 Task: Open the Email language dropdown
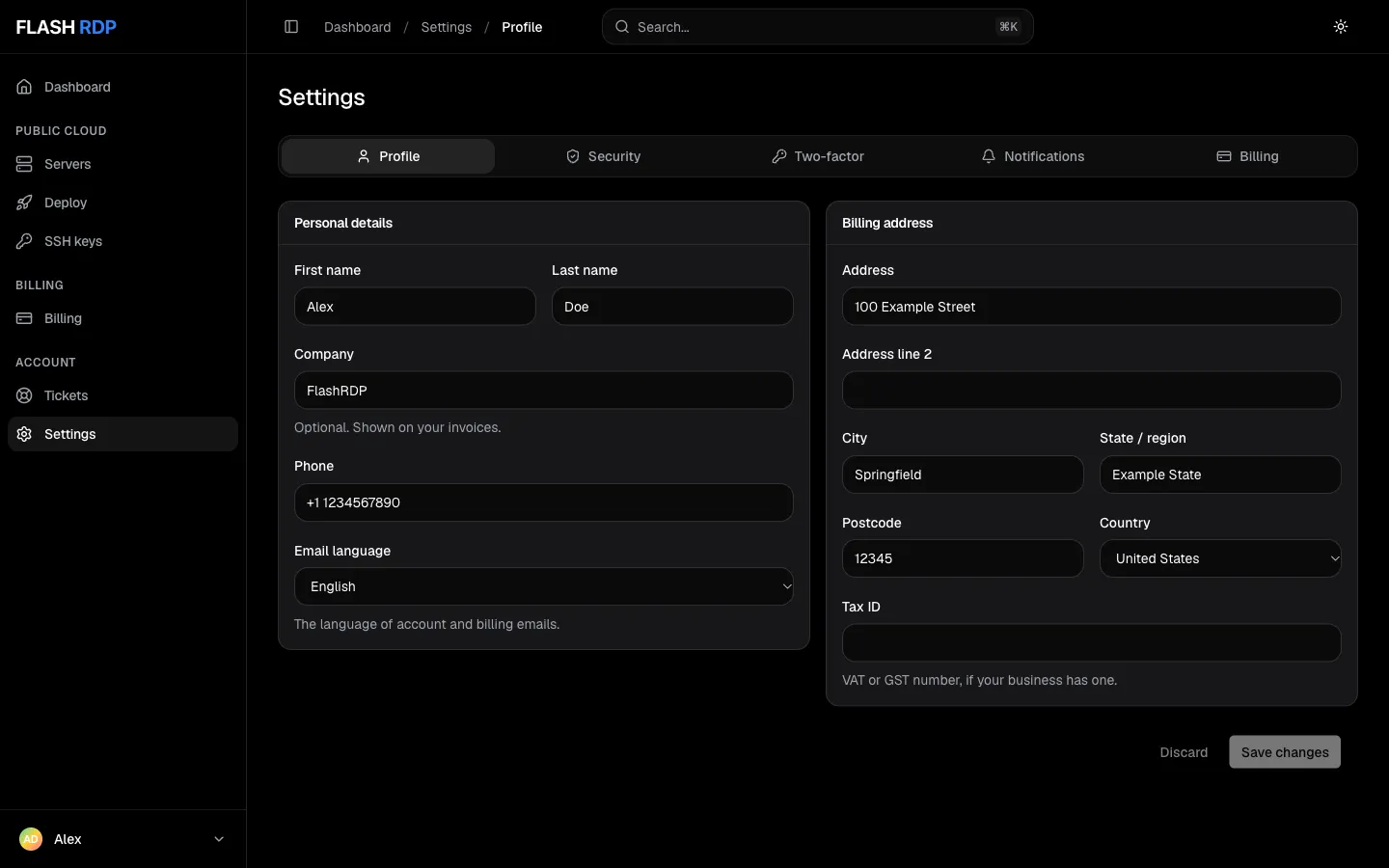click(544, 586)
